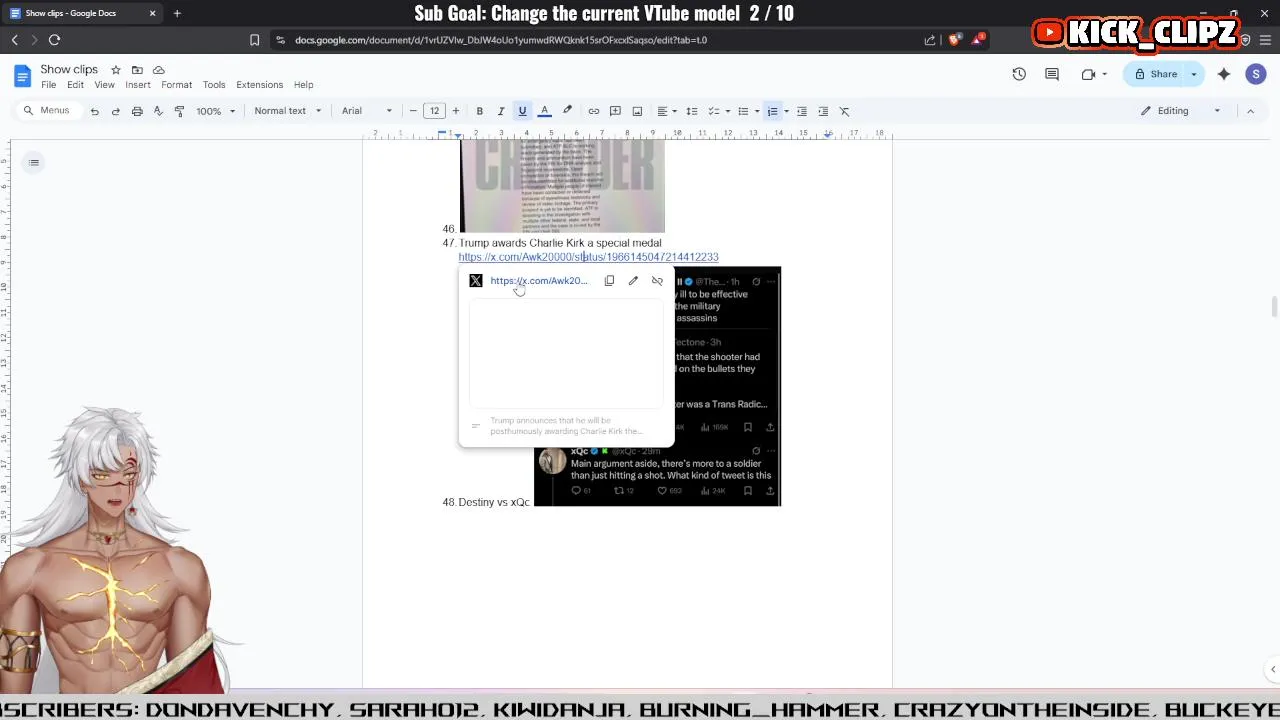Open the text color picker
The height and width of the screenshot is (720, 1280).
point(545,111)
